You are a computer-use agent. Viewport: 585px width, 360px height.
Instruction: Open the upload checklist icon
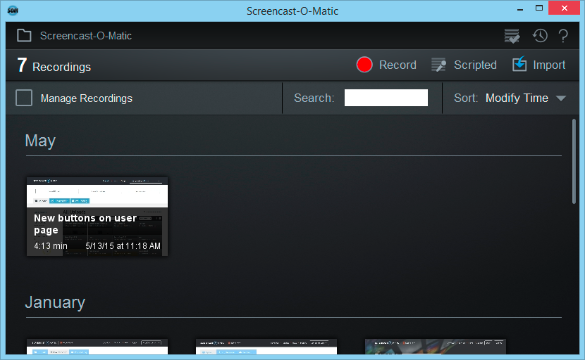coord(512,36)
